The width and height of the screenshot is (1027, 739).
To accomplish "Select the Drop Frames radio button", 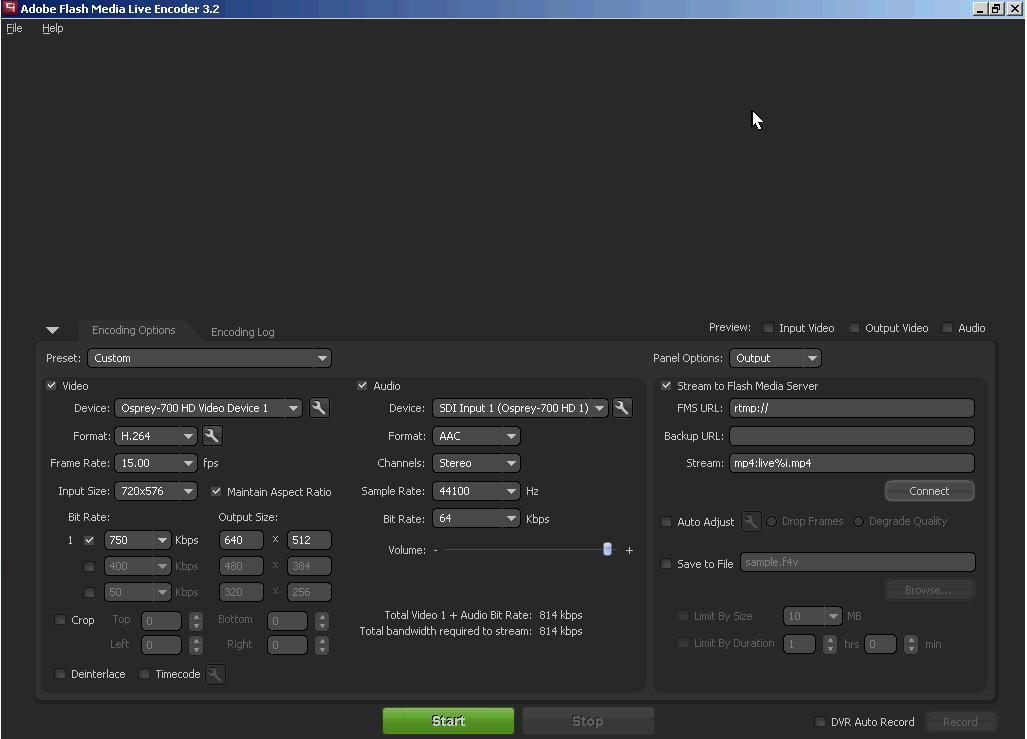I will (772, 521).
